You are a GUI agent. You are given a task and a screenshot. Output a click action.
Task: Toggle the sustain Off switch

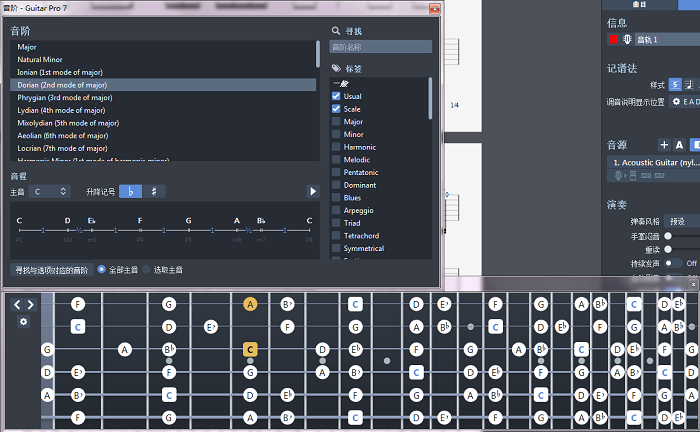point(672,263)
